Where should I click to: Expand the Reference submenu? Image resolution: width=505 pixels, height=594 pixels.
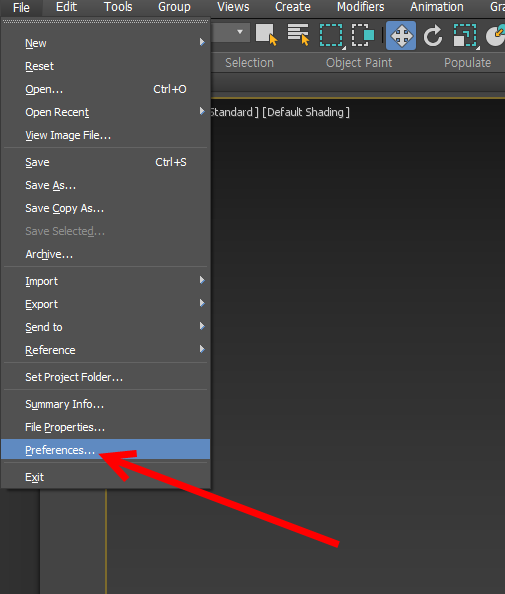tap(202, 349)
